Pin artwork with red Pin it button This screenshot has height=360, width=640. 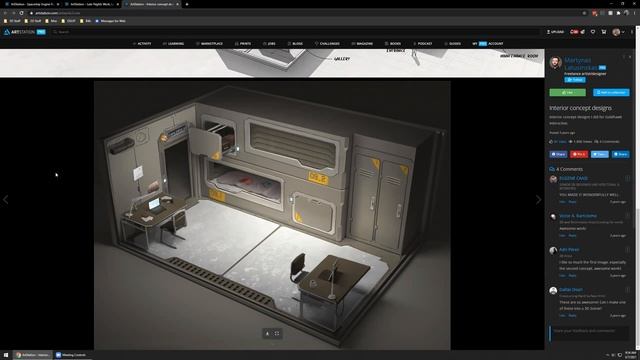coord(579,154)
